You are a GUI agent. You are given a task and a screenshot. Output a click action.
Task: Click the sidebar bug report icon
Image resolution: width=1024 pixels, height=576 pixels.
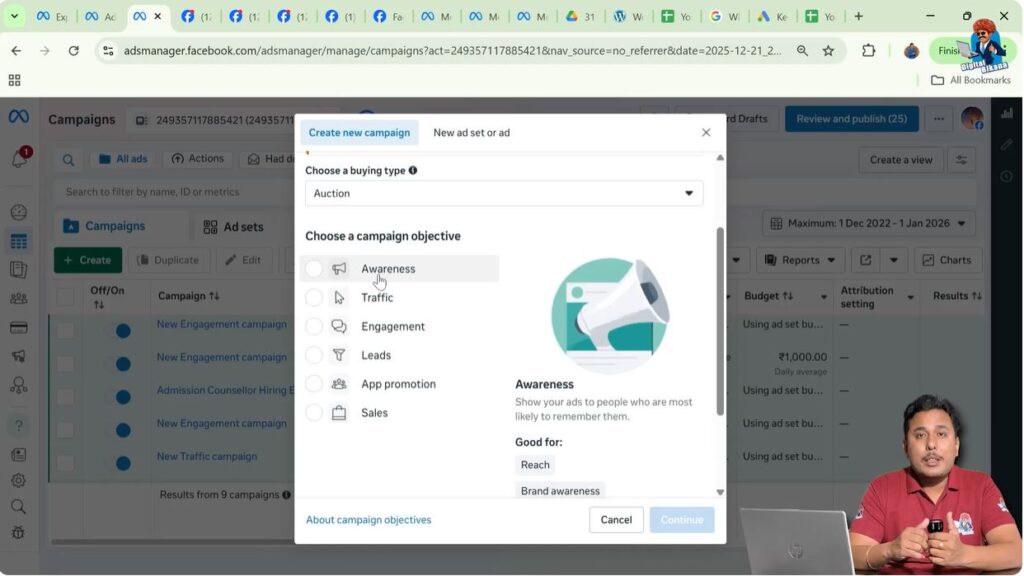click(x=18, y=533)
